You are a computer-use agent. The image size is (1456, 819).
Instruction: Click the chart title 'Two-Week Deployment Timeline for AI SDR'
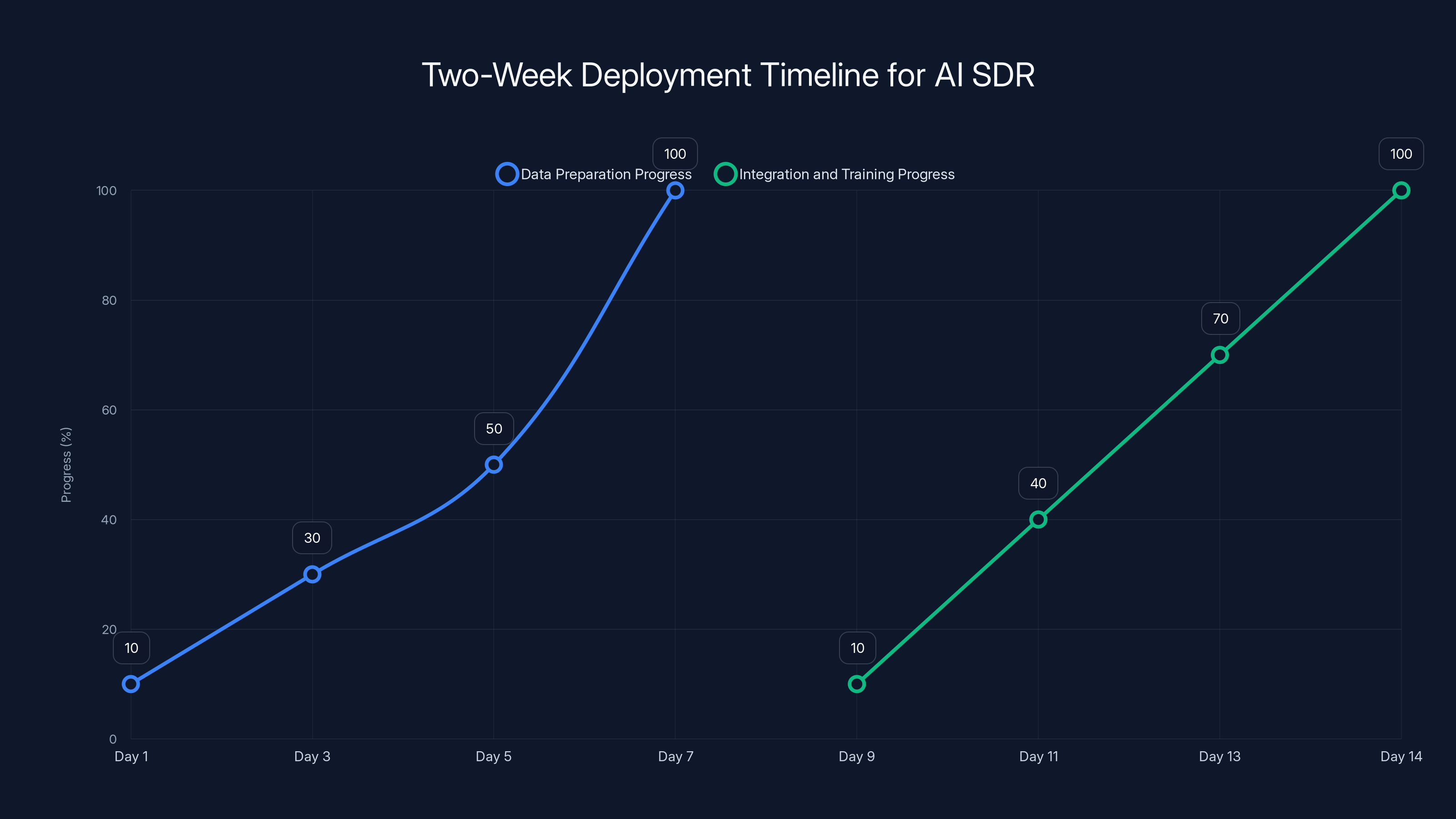point(728,75)
